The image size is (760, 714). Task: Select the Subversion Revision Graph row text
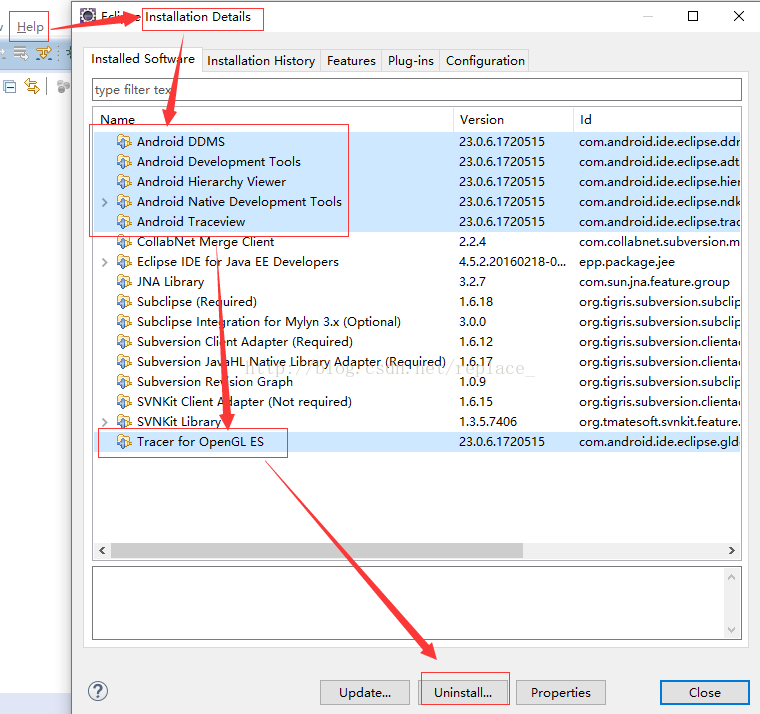pyautogui.click(x=215, y=381)
